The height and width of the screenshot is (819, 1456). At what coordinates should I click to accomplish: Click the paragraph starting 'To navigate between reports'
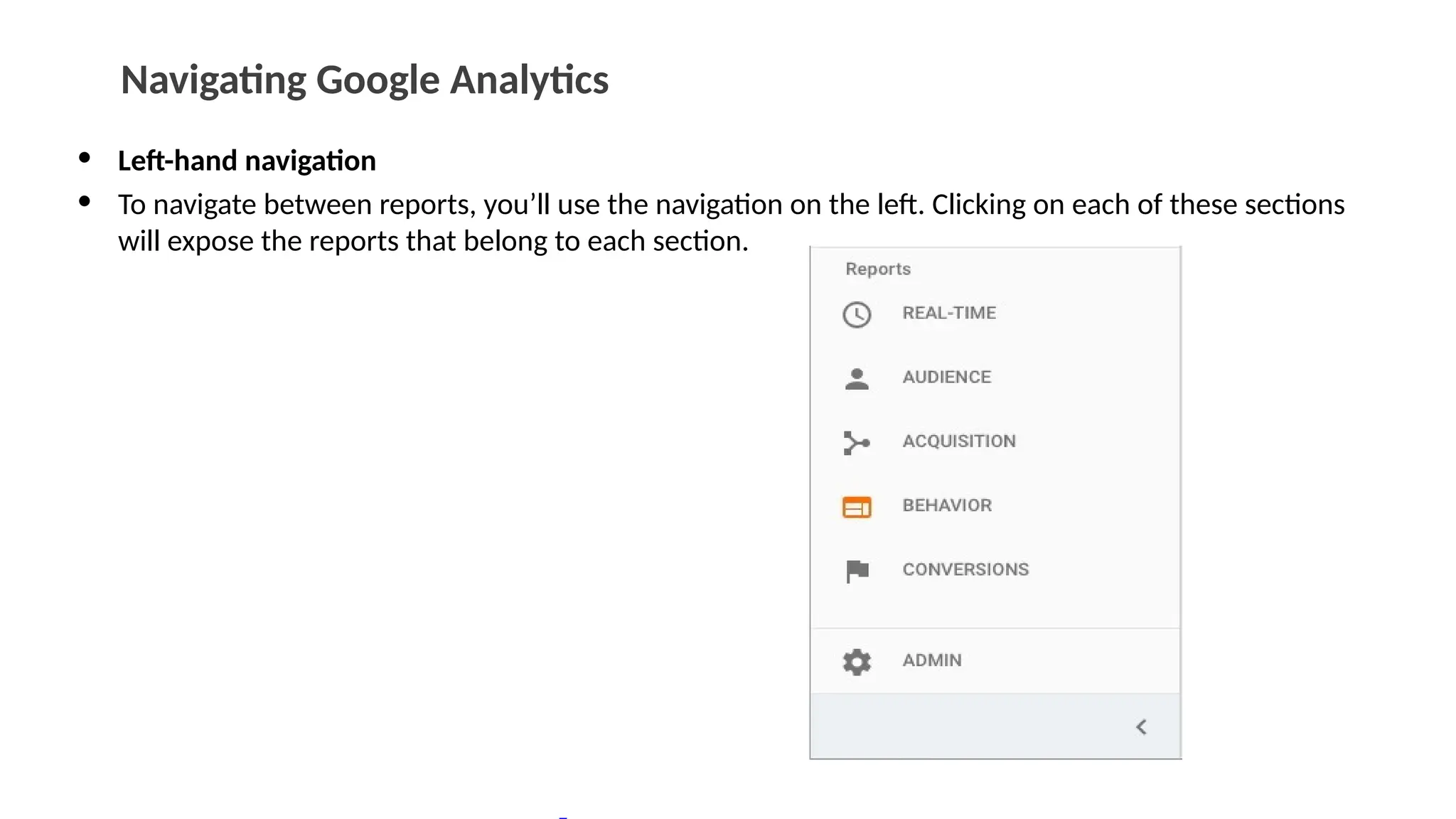731,223
